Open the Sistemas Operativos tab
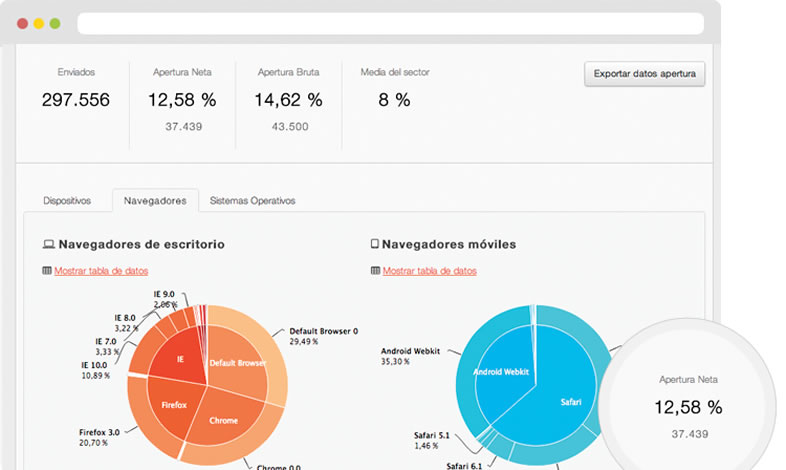The height and width of the screenshot is (470, 786). tap(252, 200)
